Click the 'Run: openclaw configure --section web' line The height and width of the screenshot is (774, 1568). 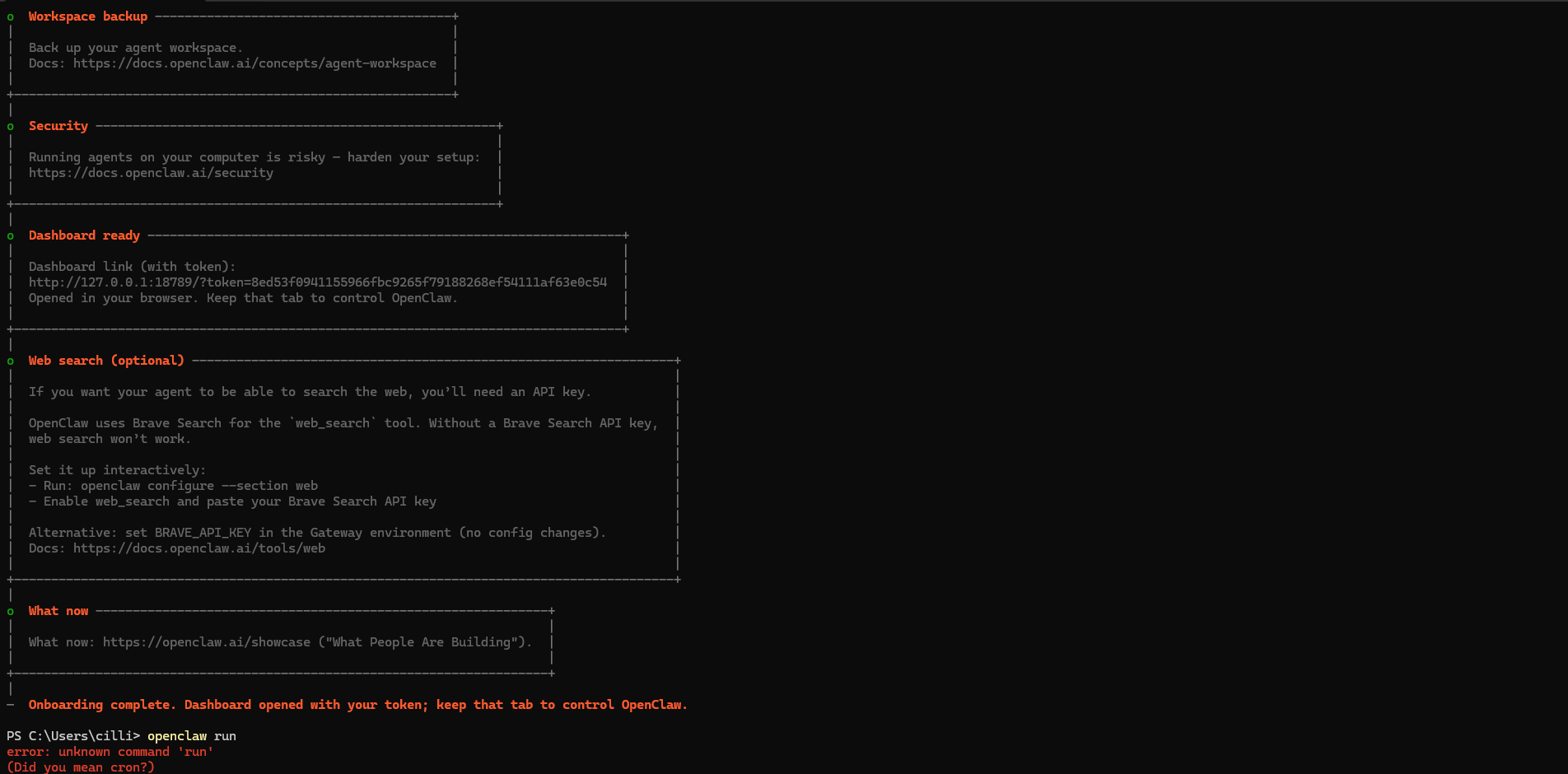point(173,486)
